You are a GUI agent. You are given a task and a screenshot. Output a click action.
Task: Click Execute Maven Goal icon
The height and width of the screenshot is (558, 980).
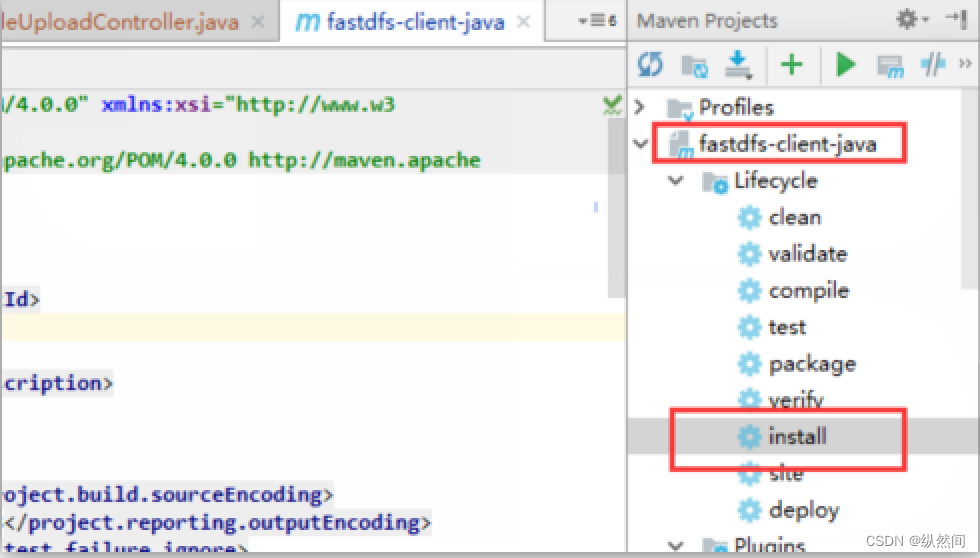tap(891, 66)
